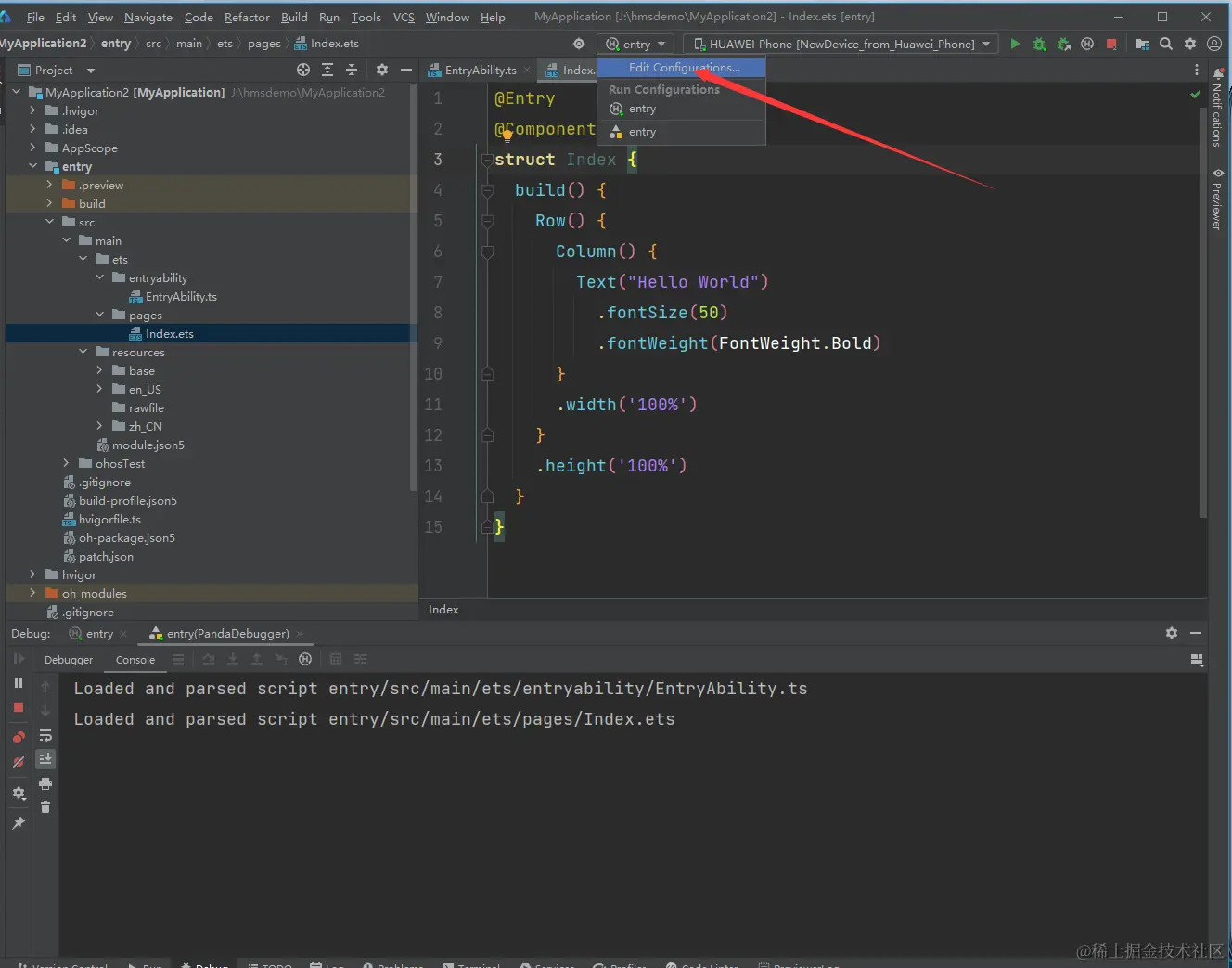Open View Breakpoints in debug sidebar

point(19,738)
